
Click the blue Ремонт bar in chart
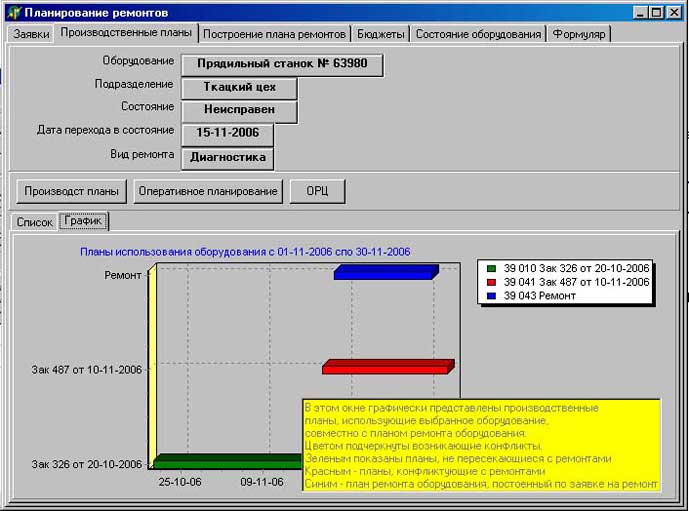[386, 272]
